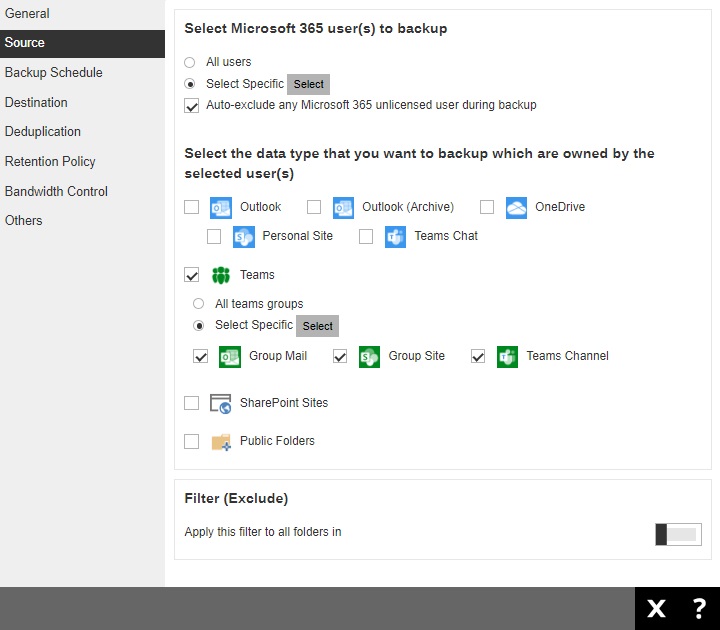The image size is (720, 630).
Task: Click Select button for specific users
Action: (309, 84)
